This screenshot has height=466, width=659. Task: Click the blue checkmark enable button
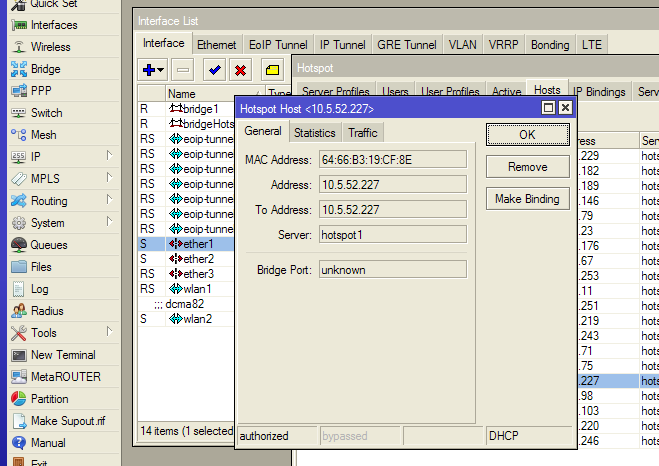[212, 70]
